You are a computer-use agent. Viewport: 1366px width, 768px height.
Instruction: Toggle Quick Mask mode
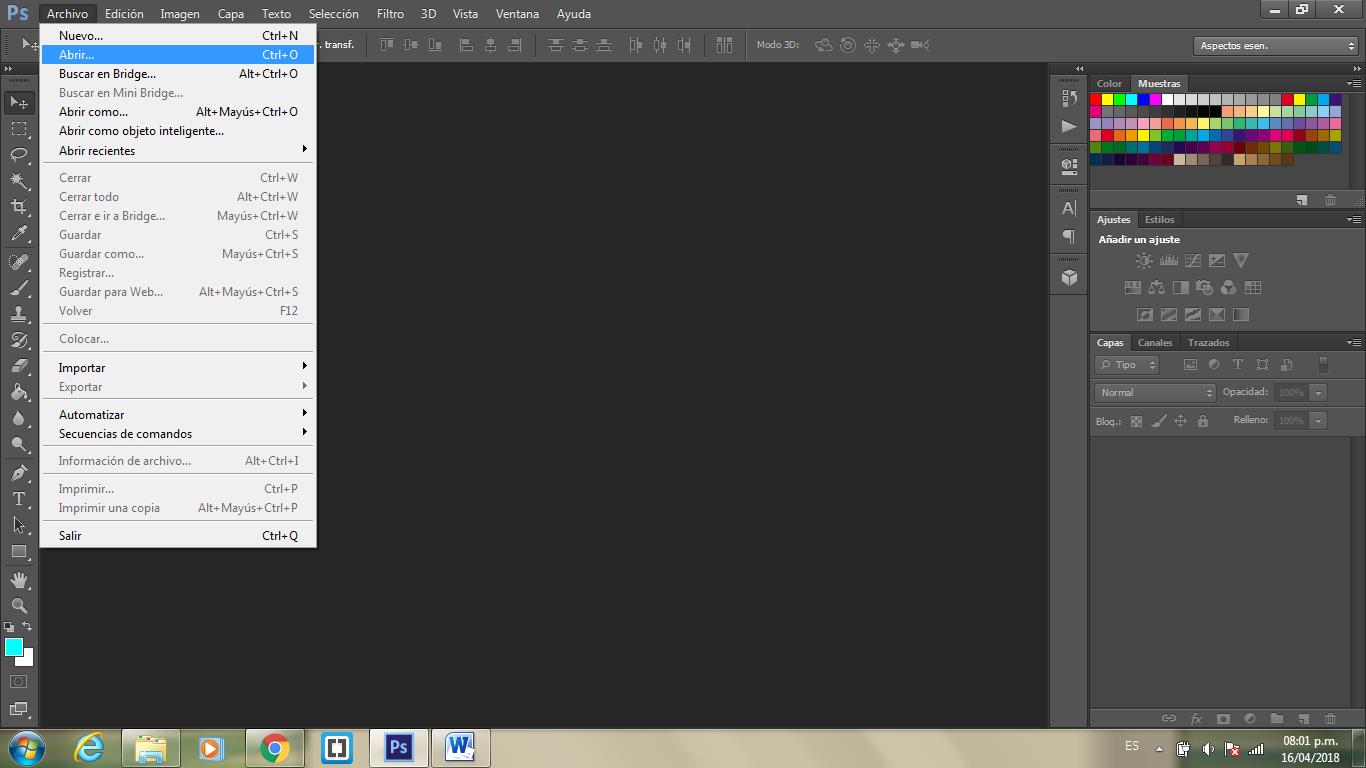19,682
